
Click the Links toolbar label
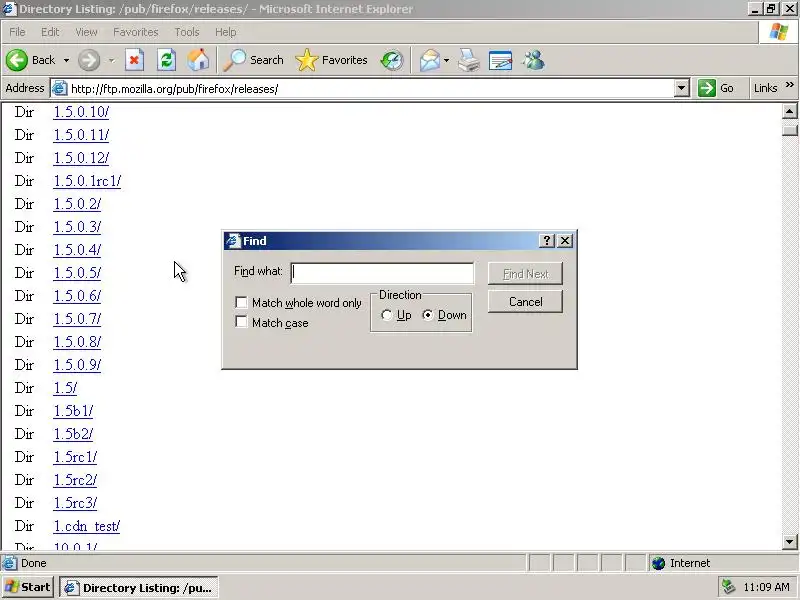coord(765,88)
